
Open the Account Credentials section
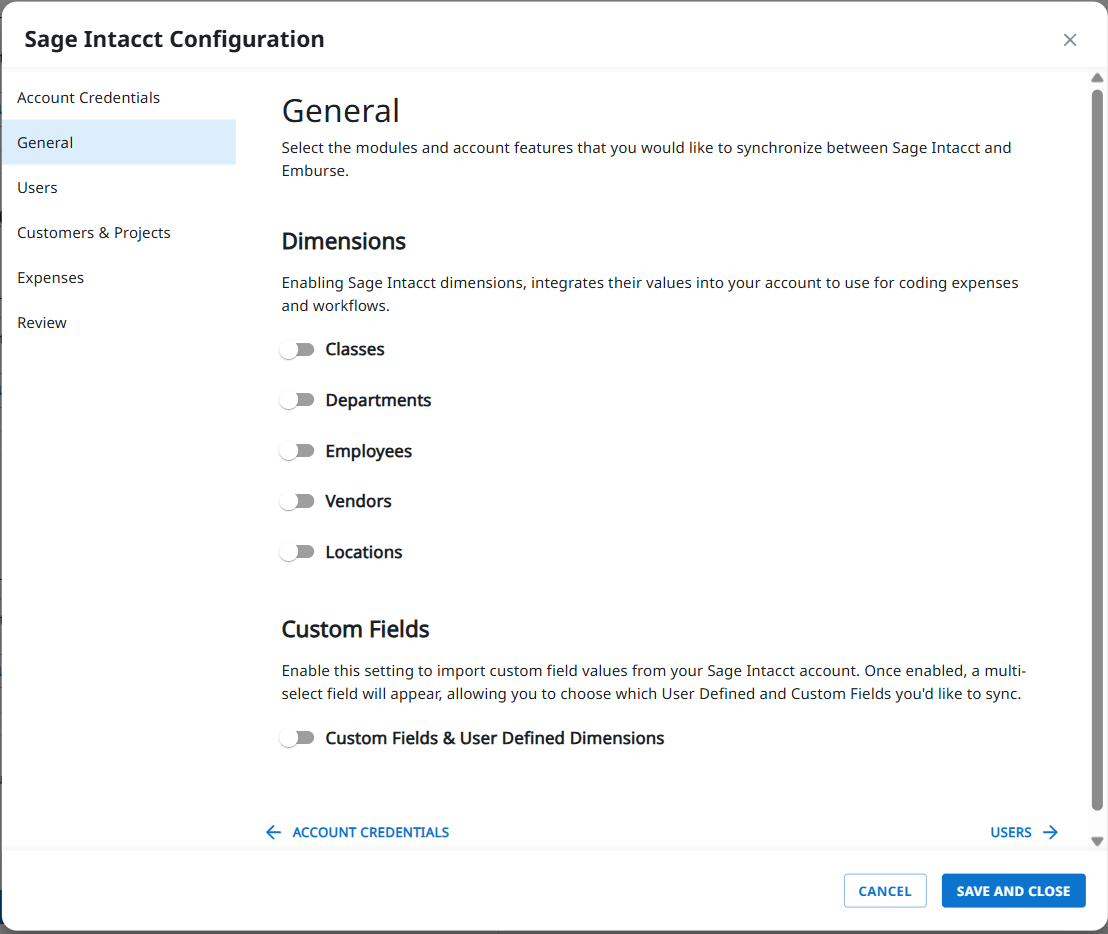click(x=88, y=97)
